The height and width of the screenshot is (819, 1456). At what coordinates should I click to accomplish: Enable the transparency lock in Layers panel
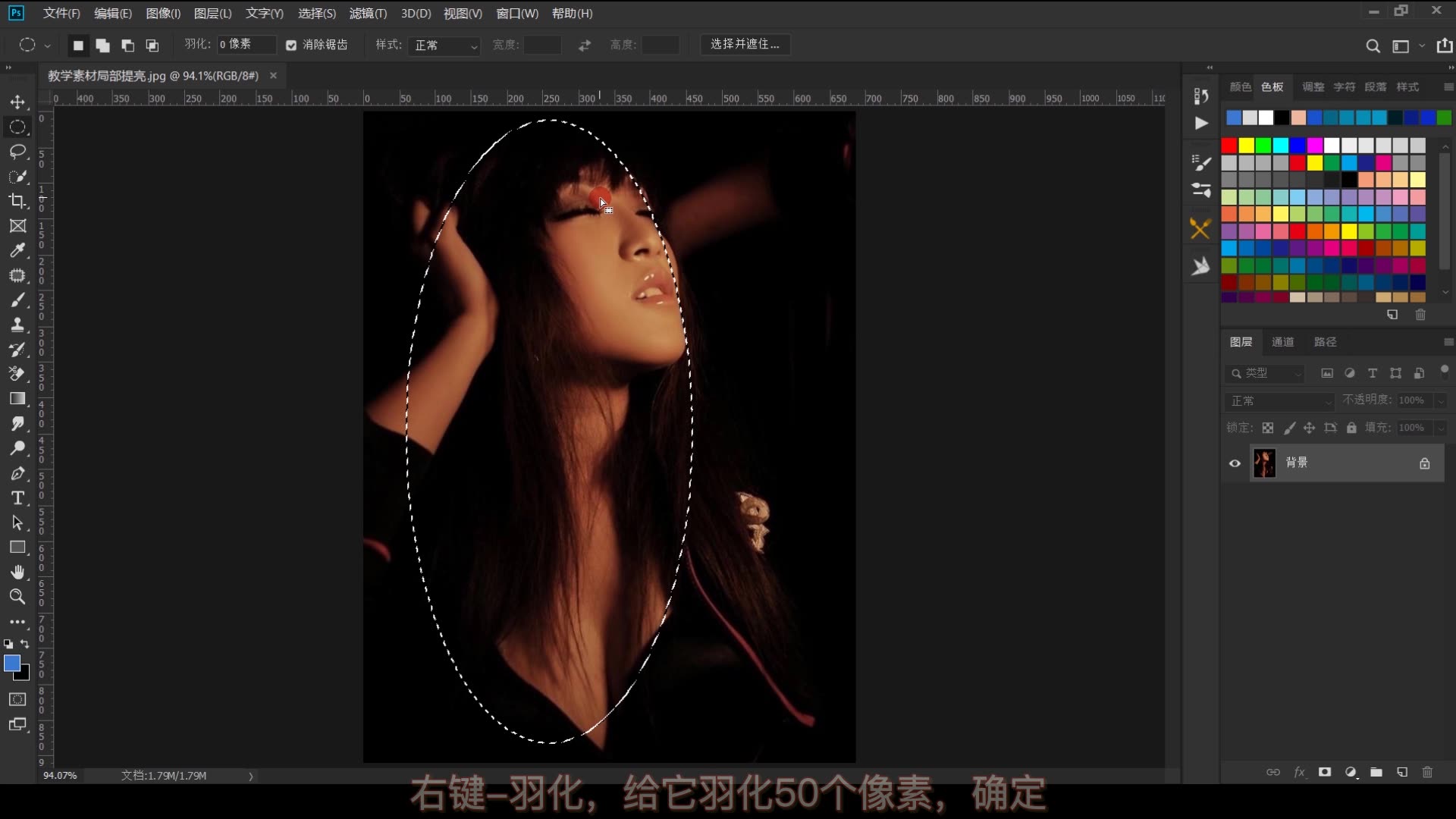[x=1267, y=428]
